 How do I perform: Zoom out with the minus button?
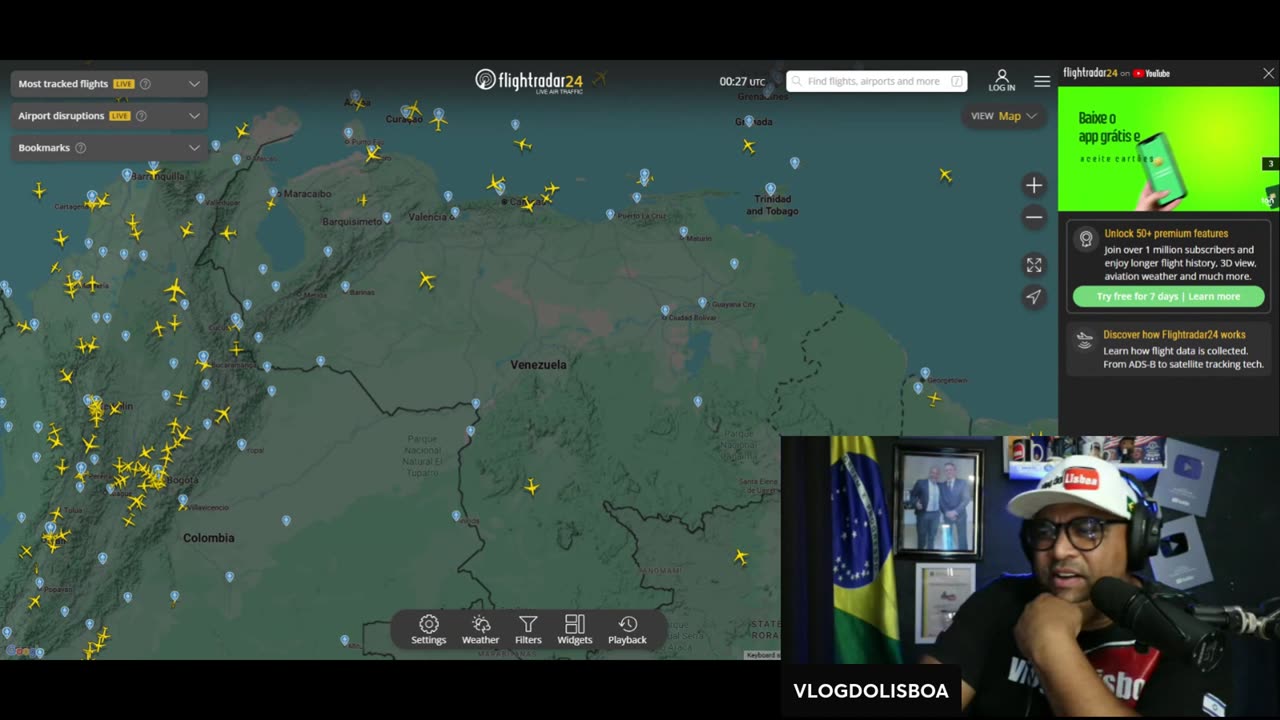(x=1034, y=217)
